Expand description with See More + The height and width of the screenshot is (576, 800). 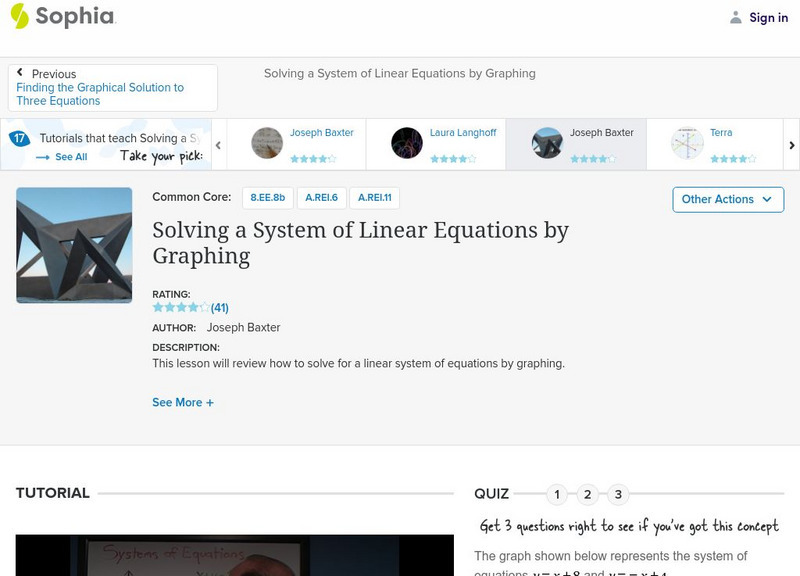[183, 403]
